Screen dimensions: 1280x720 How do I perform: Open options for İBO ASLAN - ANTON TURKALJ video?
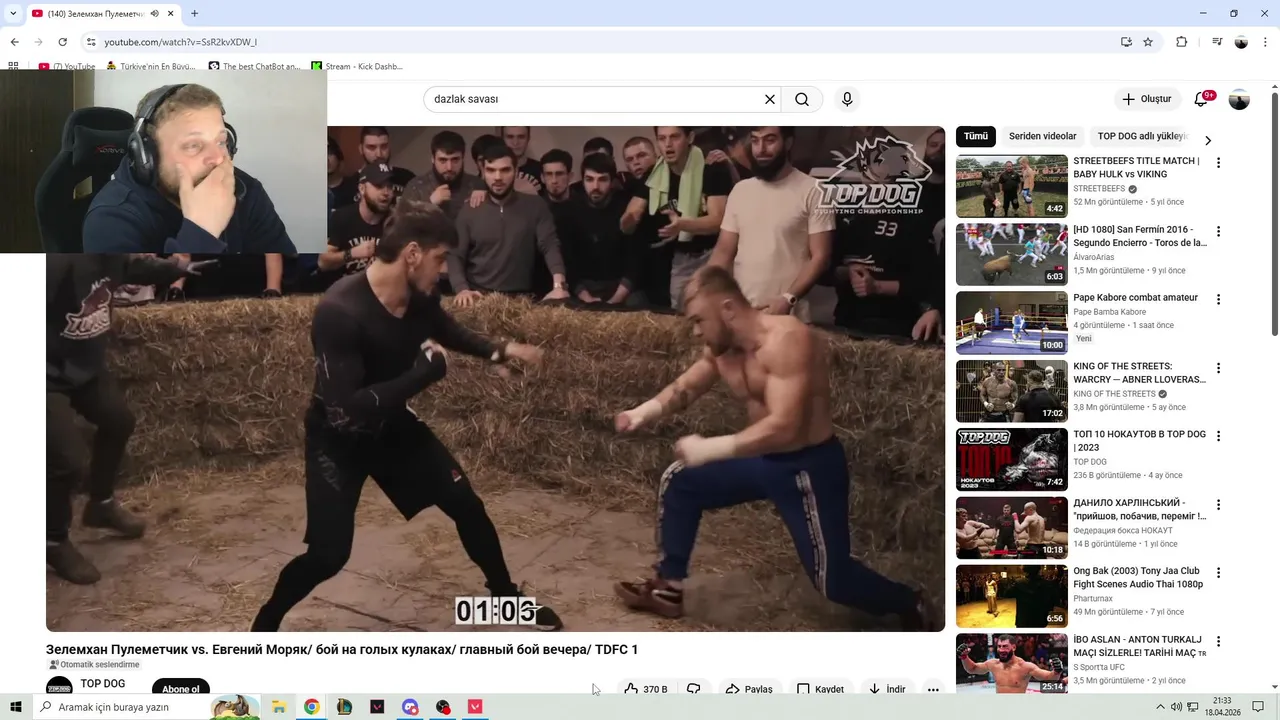[x=1218, y=641]
